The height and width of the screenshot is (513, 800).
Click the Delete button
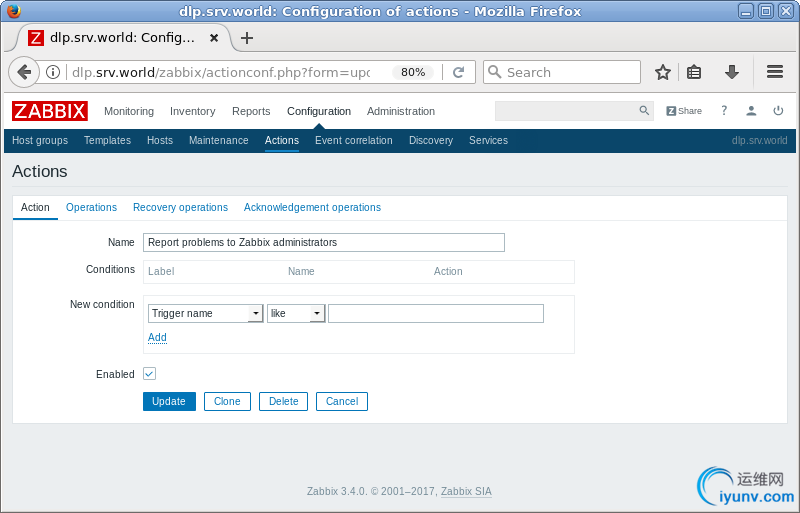(x=283, y=401)
